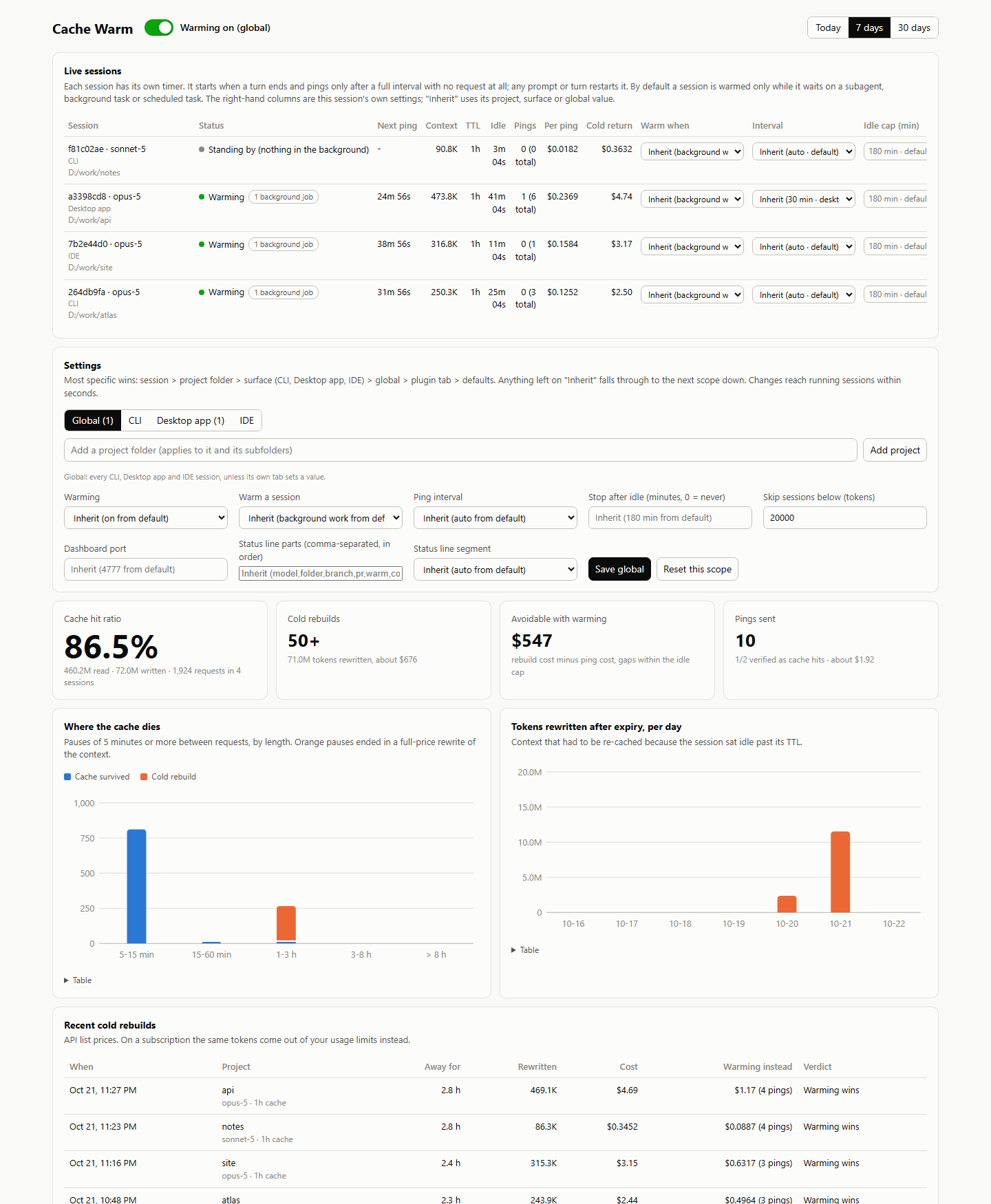Viewport: 991px width, 1204px height.
Task: Click the Status line parts field
Action: 321,573
